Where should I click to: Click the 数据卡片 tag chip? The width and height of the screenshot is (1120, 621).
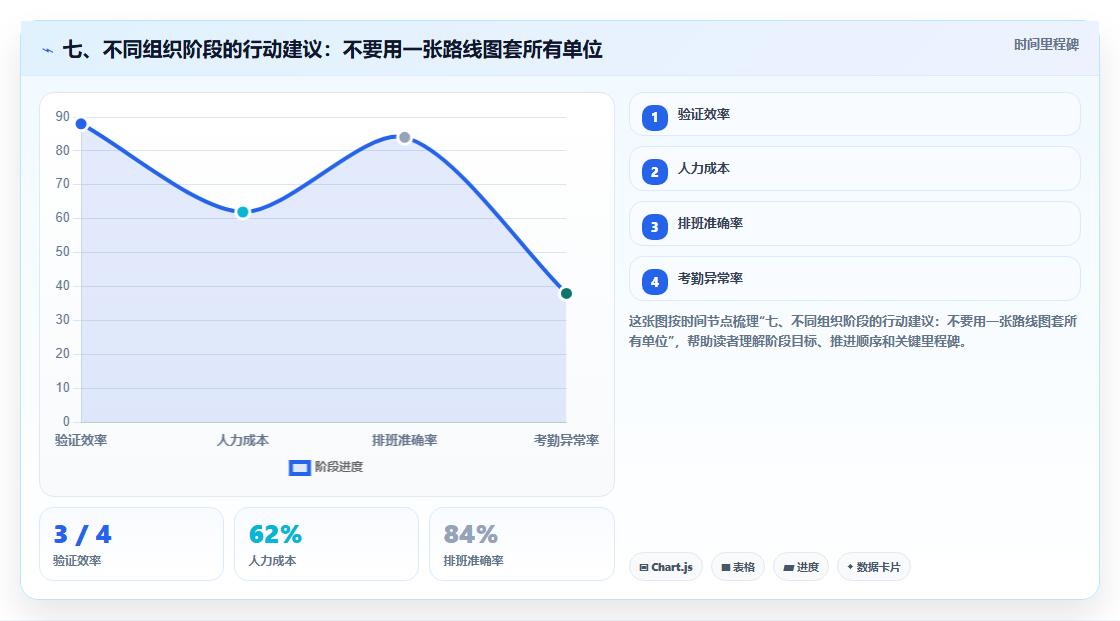[874, 567]
